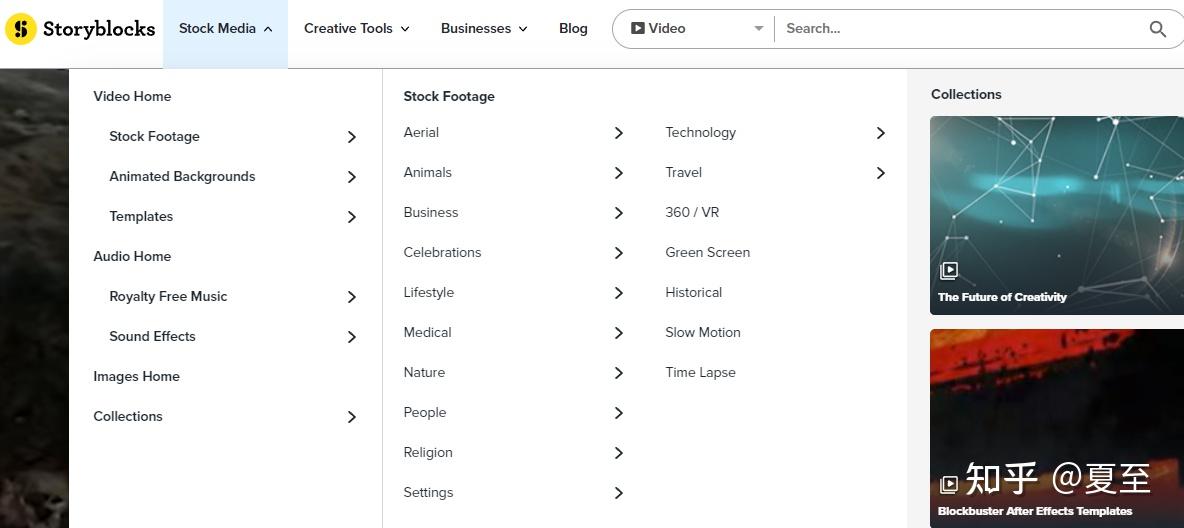This screenshot has width=1184, height=528.
Task: Open the Green Screen footage category
Action: 708,252
